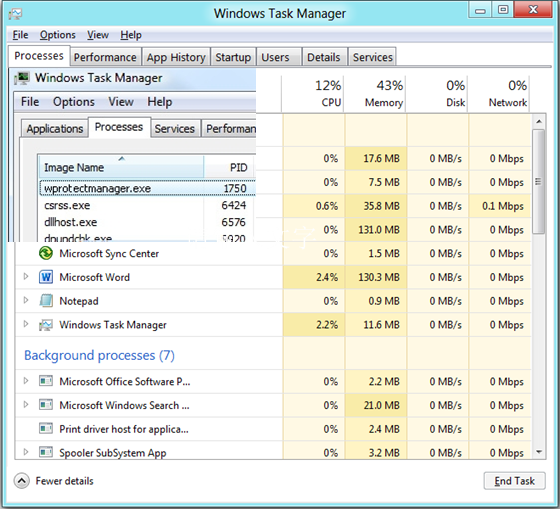Expand the Notepad process group
Image resolution: width=560 pixels, height=509 pixels.
click(x=26, y=300)
